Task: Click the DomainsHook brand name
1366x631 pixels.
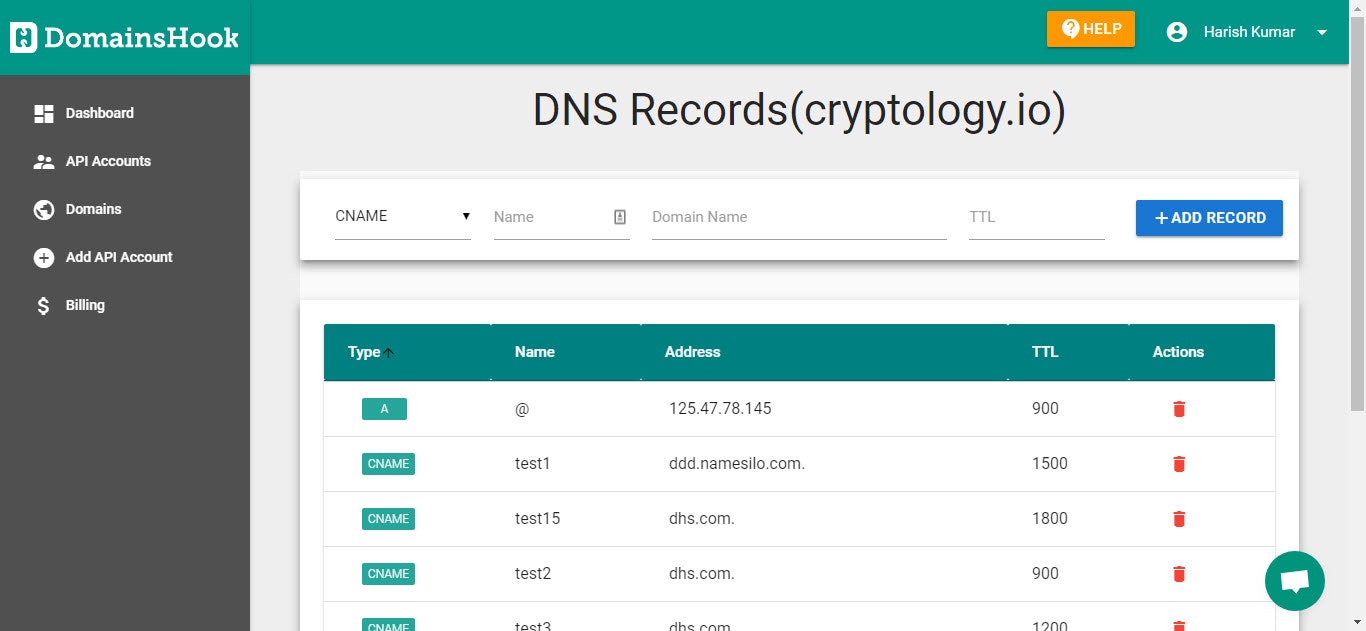Action: pyautogui.click(x=141, y=38)
